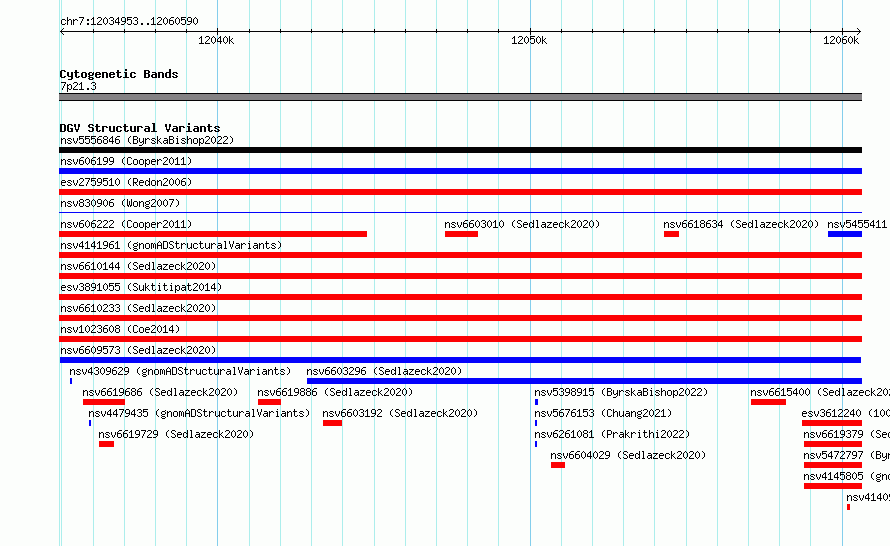
Task: Open the nsv4141961 (gnomADStructuralVariants) label
Action: click(171, 245)
